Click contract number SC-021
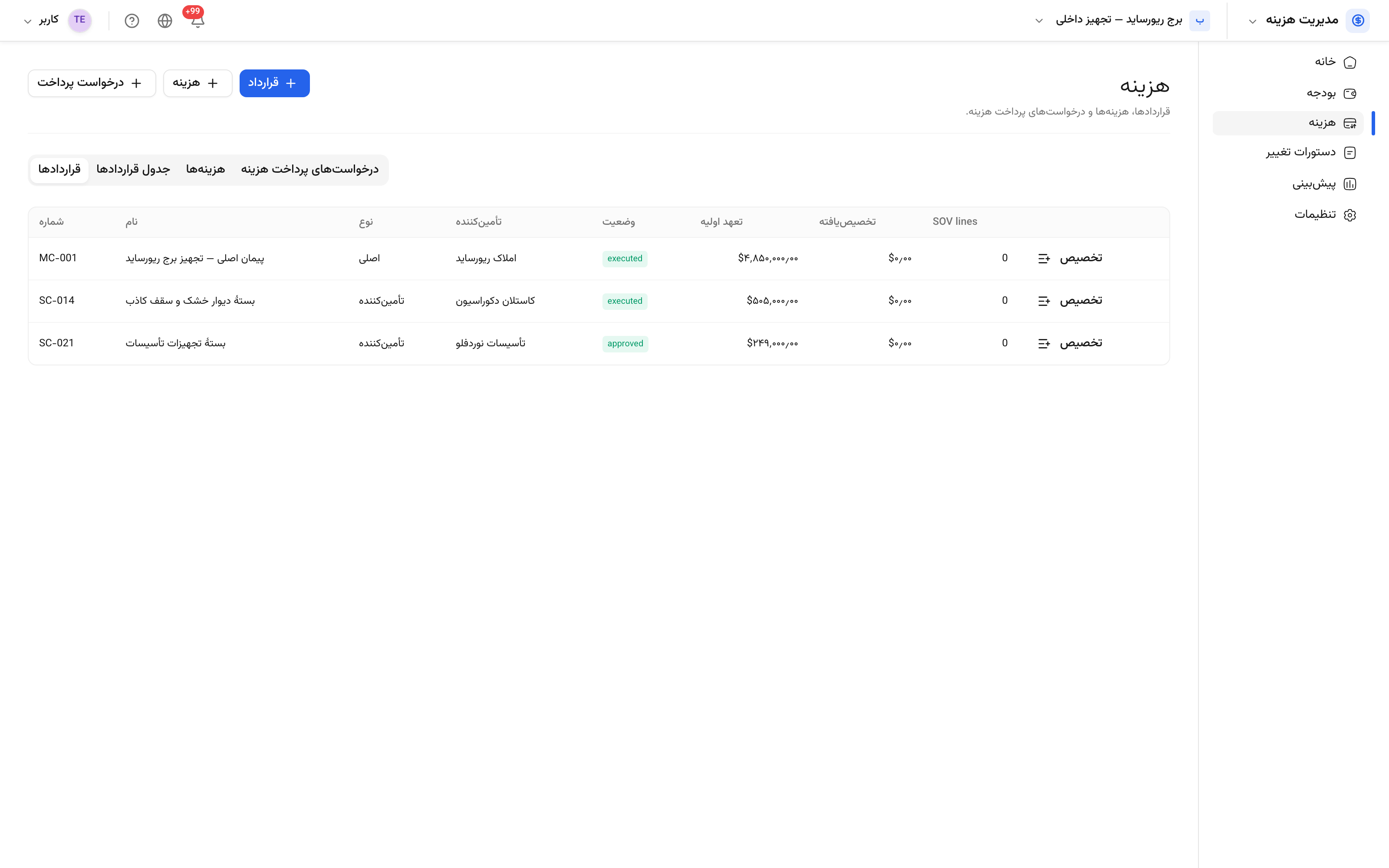1389x868 pixels. point(56,343)
